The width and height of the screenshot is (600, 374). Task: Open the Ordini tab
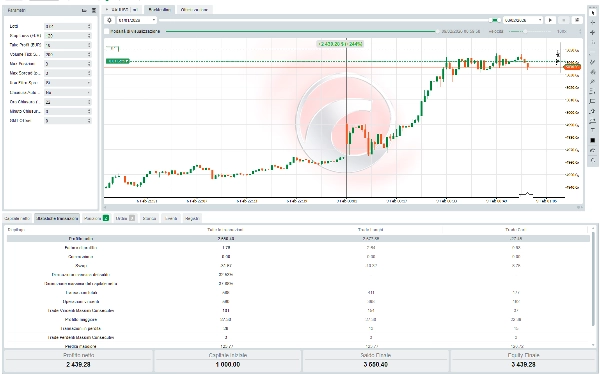pyautogui.click(x=125, y=218)
